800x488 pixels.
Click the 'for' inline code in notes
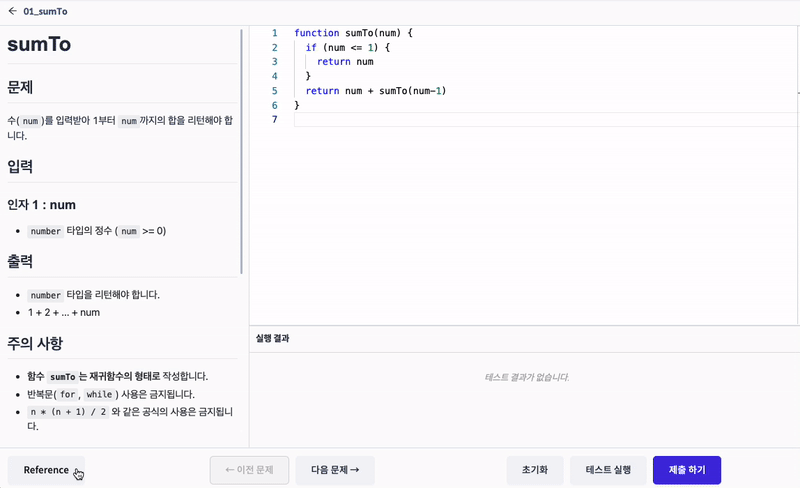click(x=67, y=395)
